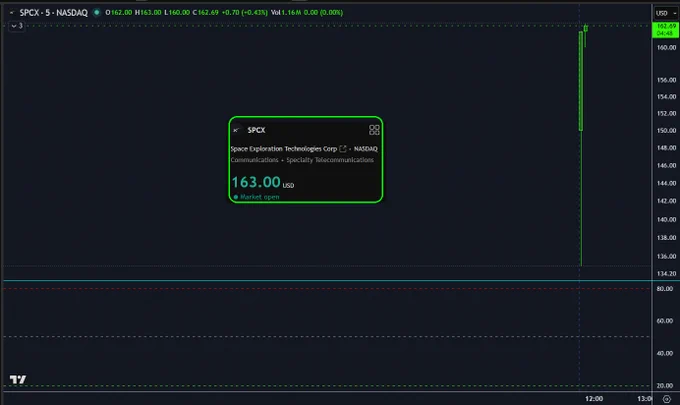Click the 144.00 price axis label

(666, 183)
